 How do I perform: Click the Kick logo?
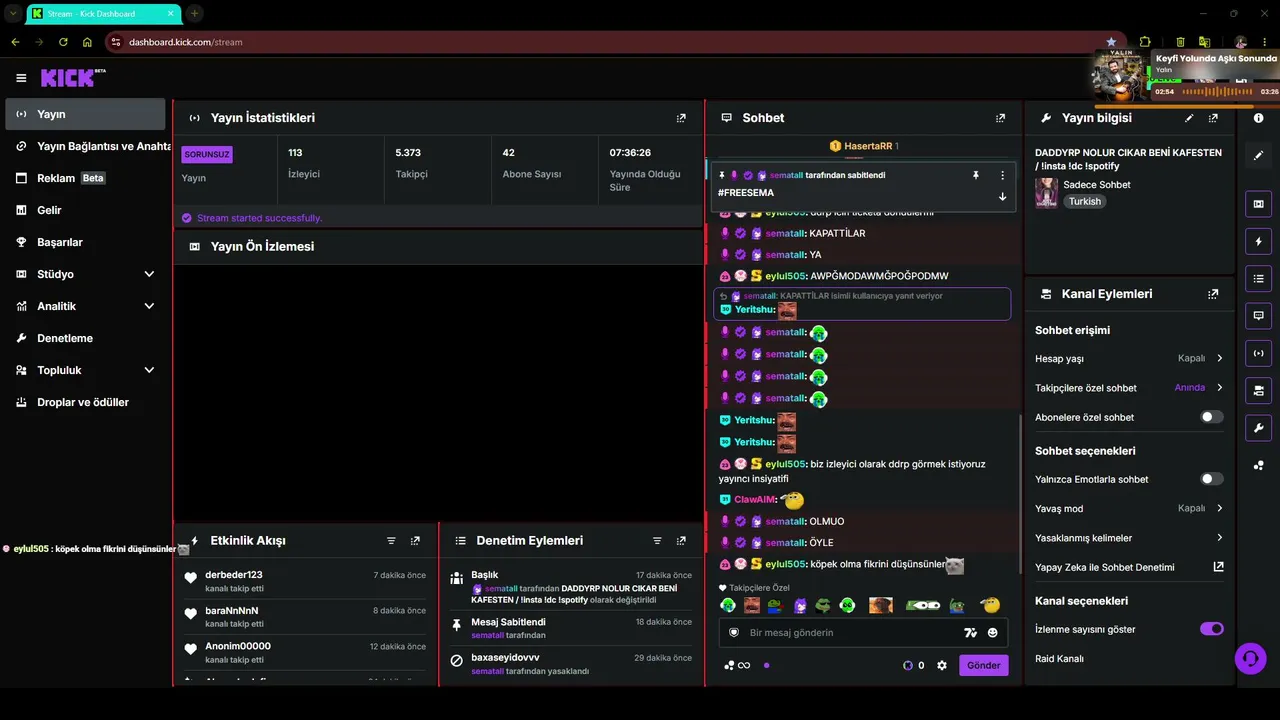tap(73, 78)
